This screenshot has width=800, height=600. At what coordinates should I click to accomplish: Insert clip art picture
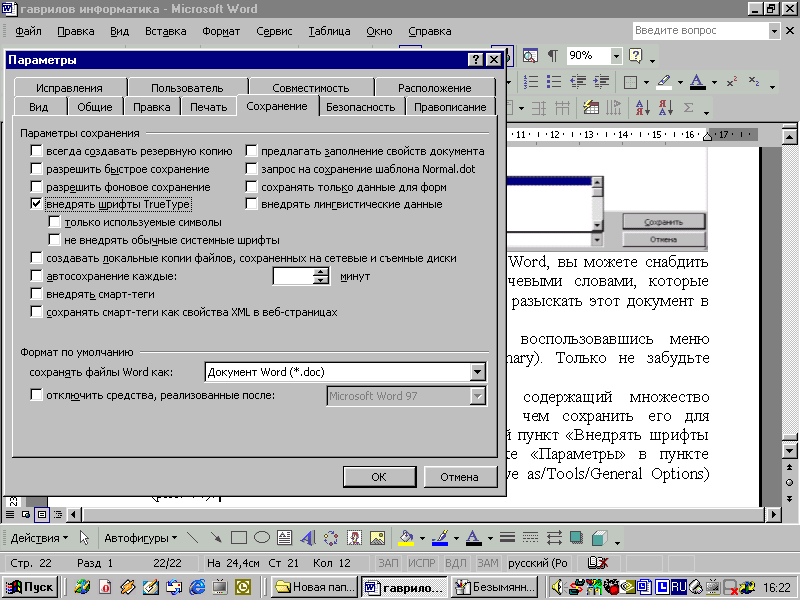tap(354, 538)
